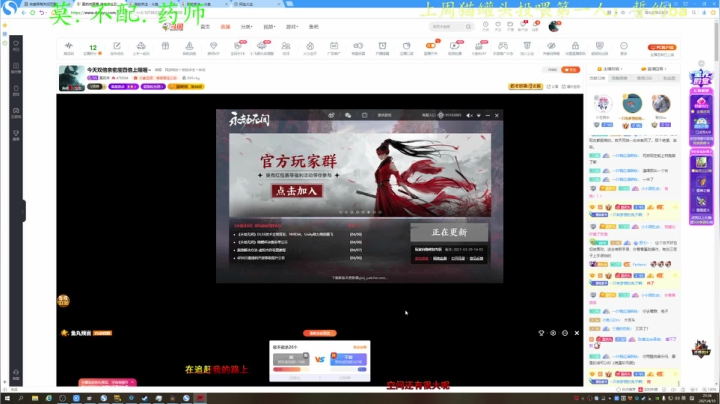Click the Weibo icon in game launcher
720x404 pixels.
click(x=331, y=115)
